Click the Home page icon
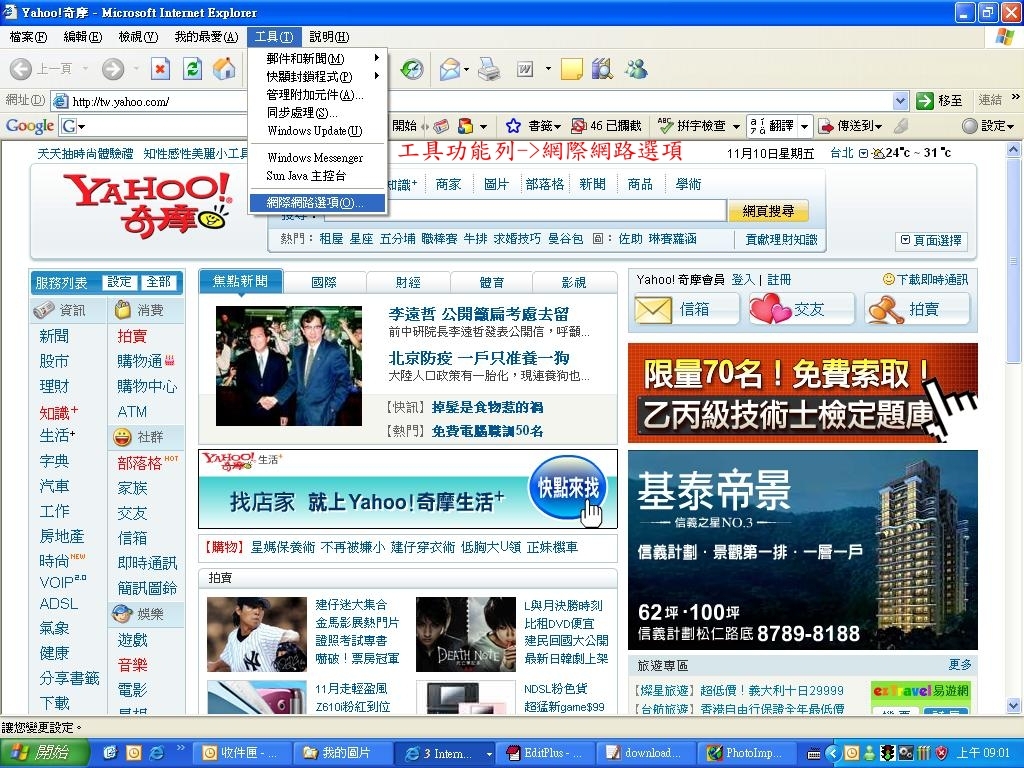Image resolution: width=1024 pixels, height=768 pixels. 224,69
